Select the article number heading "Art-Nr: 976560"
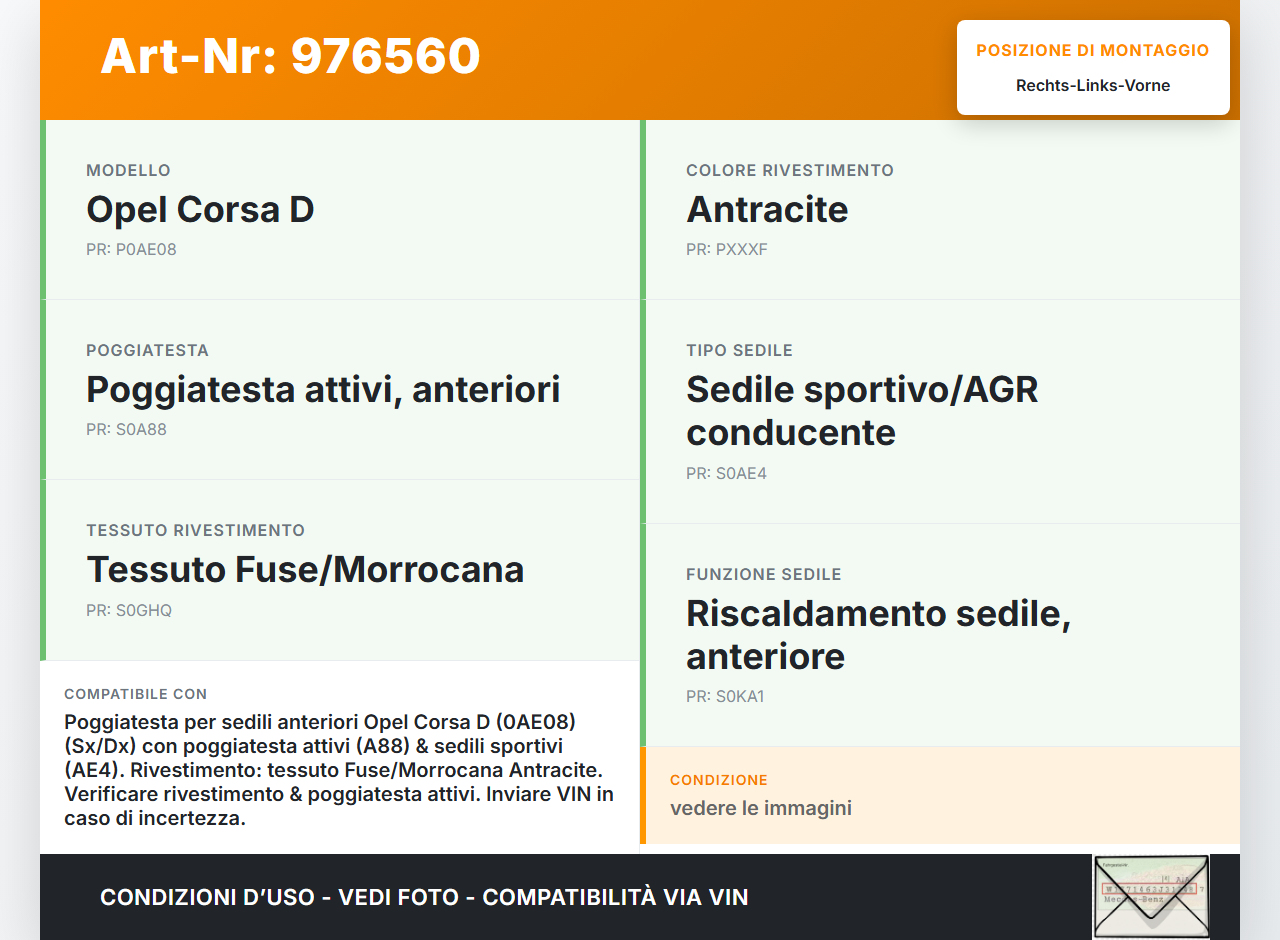 point(290,56)
